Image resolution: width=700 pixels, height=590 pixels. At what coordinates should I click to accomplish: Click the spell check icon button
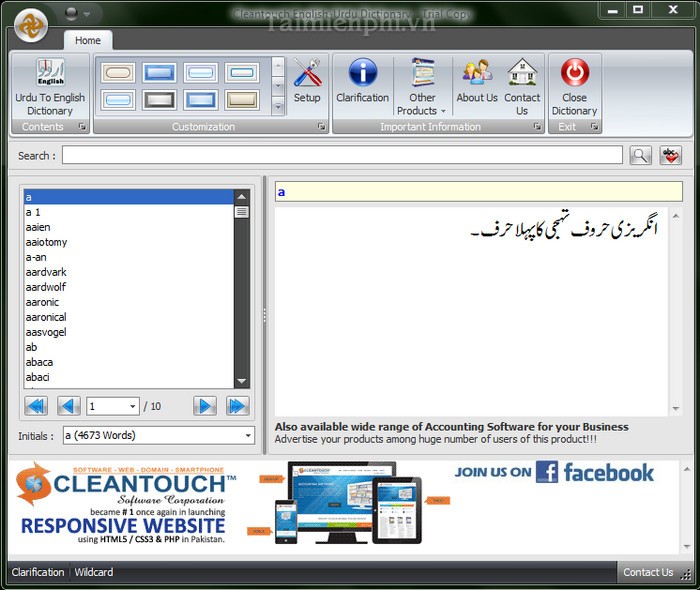[x=671, y=155]
